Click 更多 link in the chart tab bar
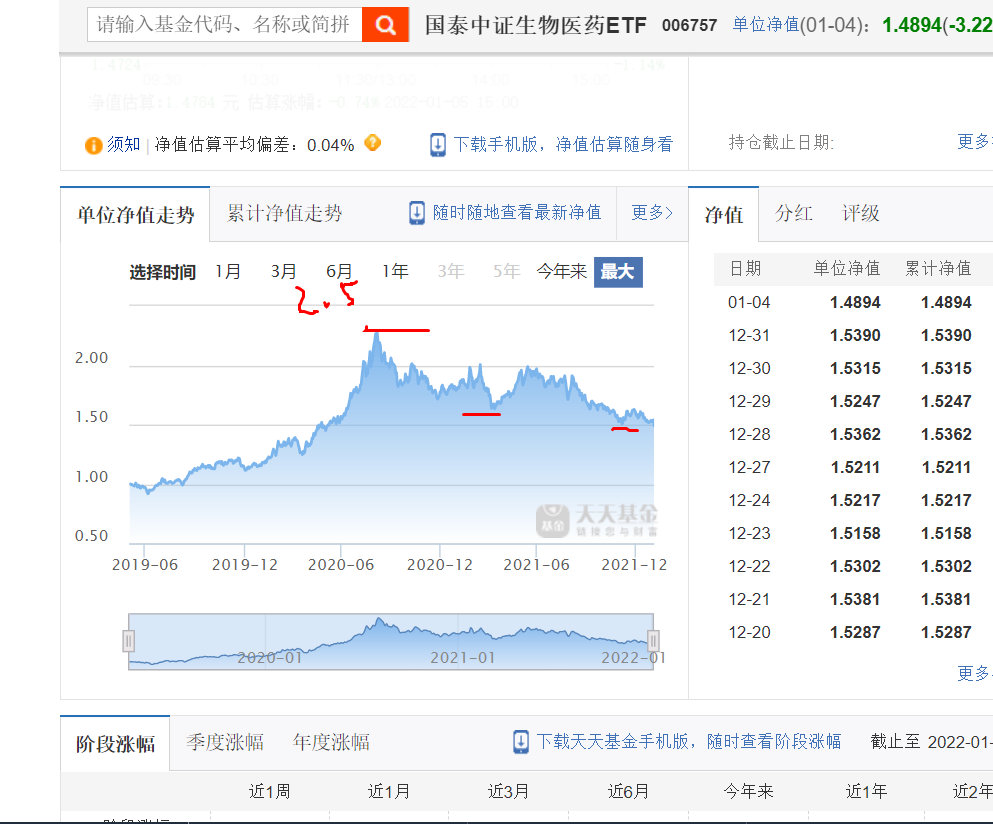 click(x=652, y=212)
